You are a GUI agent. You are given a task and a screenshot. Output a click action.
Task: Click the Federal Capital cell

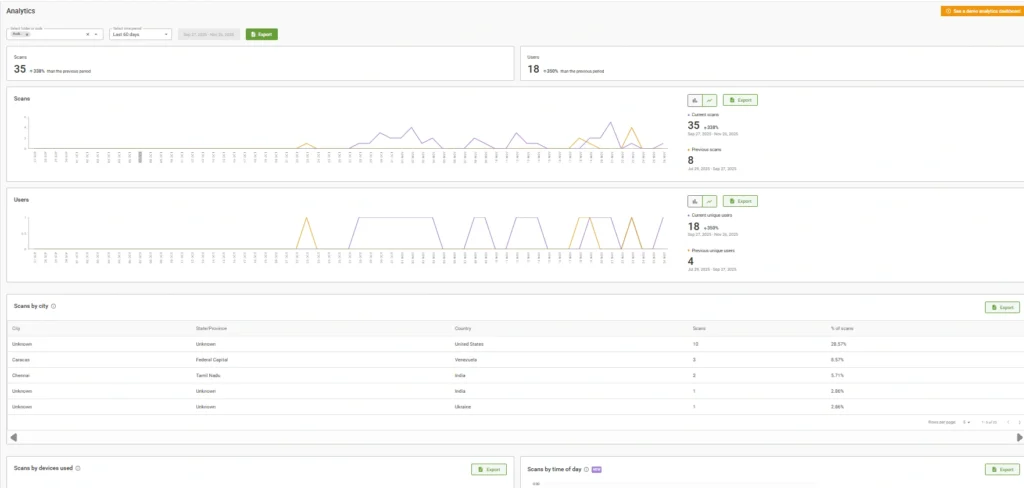tap(212, 359)
